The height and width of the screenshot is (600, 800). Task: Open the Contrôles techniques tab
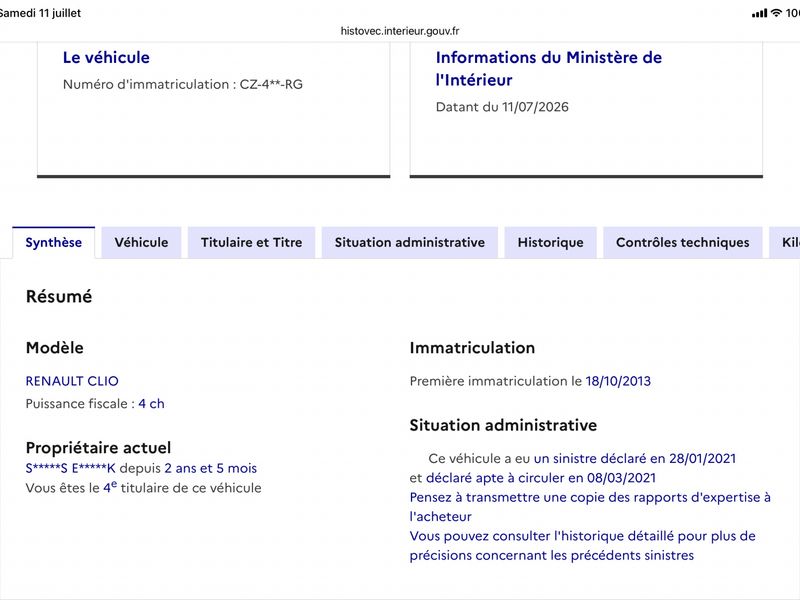click(683, 242)
